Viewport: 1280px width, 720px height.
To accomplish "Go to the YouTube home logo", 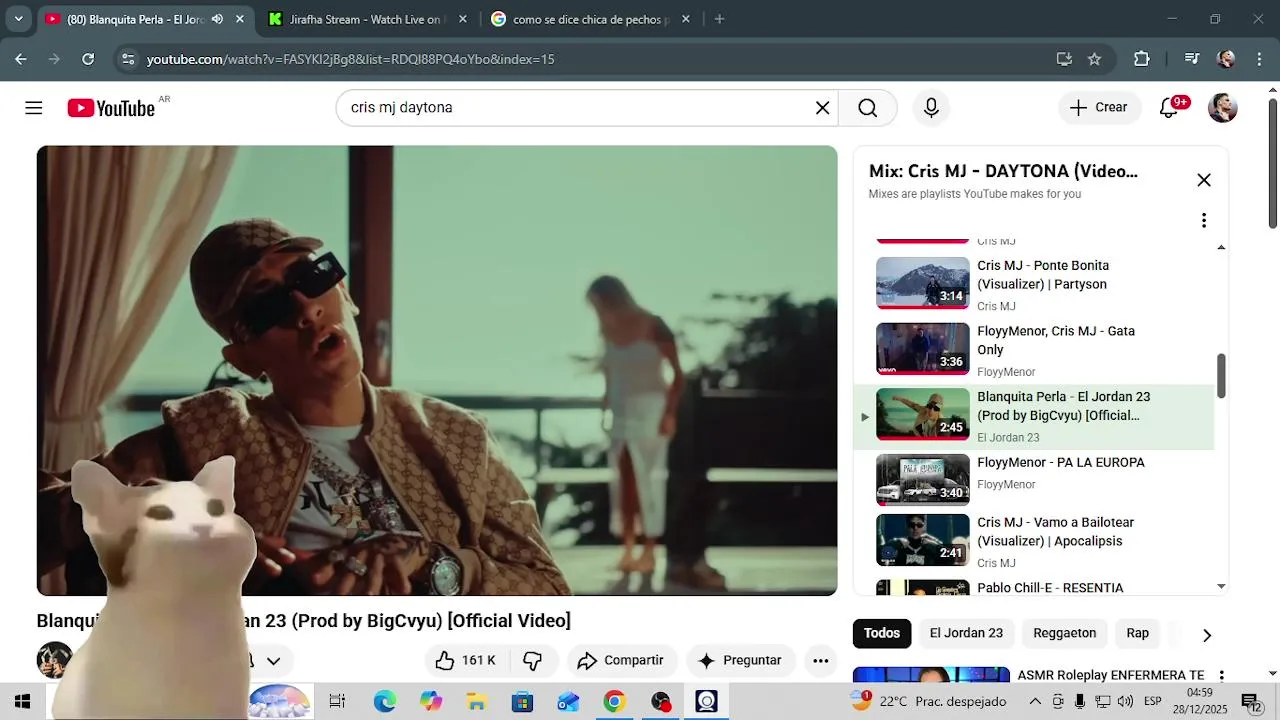I will (x=111, y=108).
